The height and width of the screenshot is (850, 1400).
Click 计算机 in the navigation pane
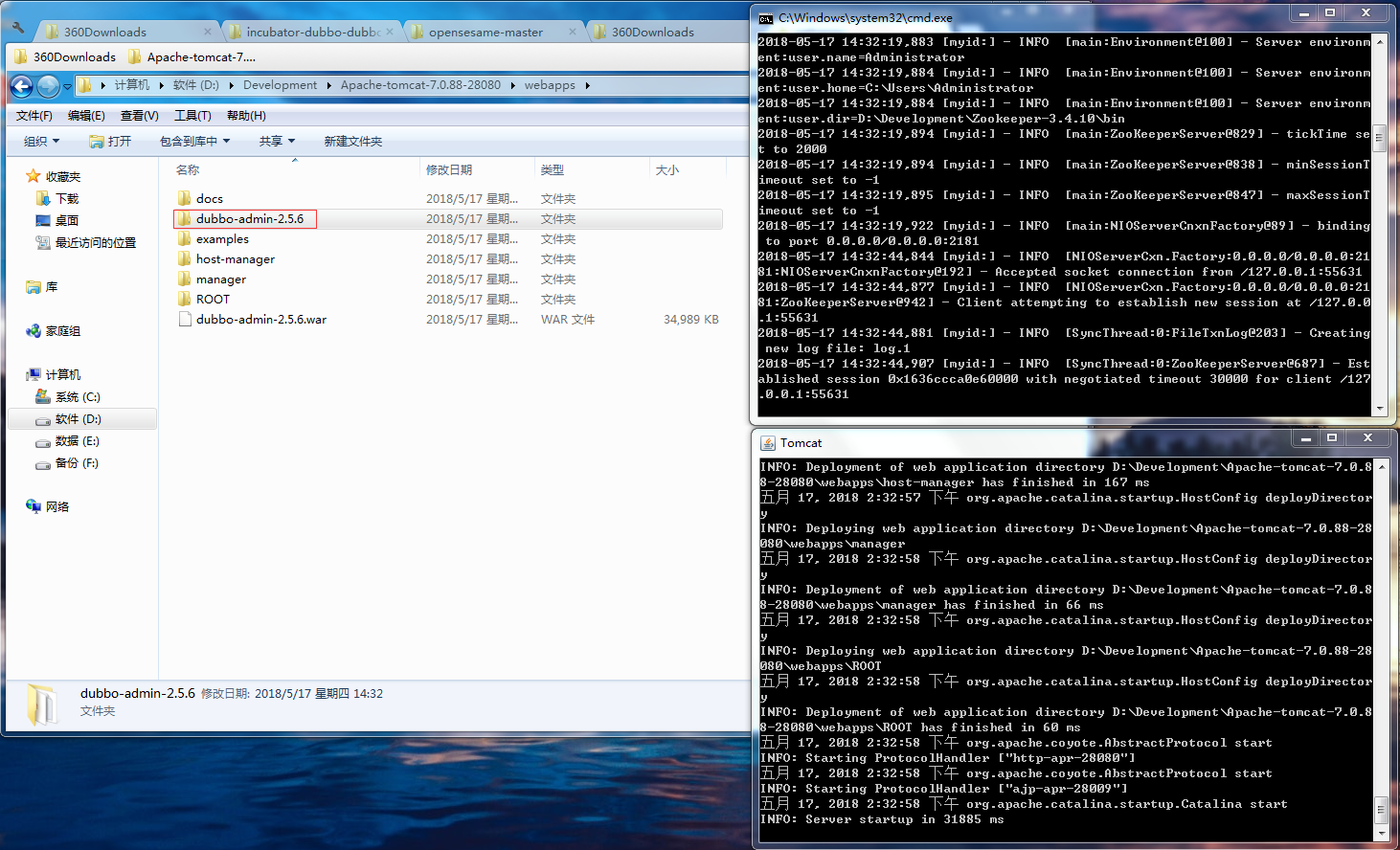63,375
